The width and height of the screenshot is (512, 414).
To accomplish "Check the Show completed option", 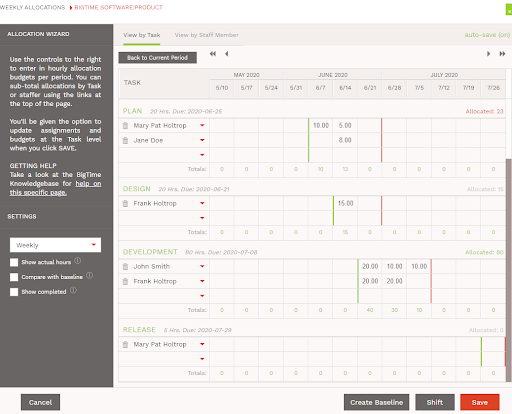I will click(x=14, y=292).
